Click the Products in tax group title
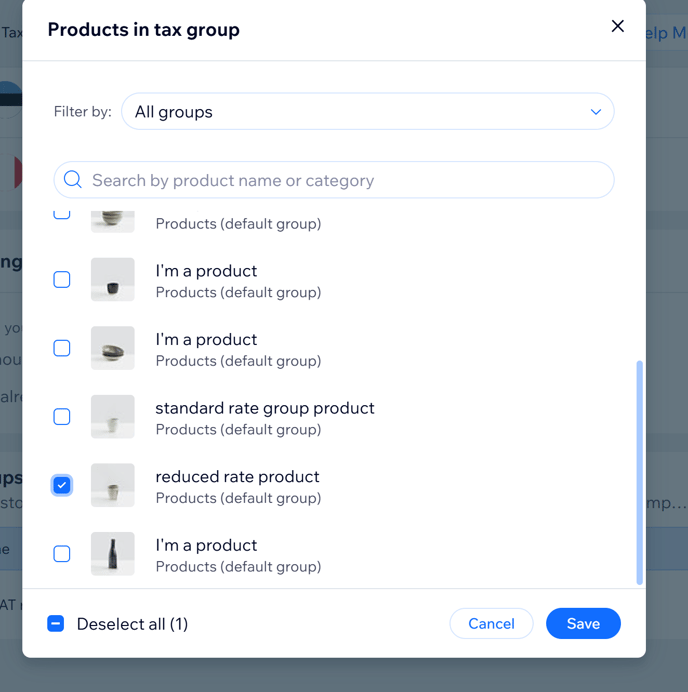Viewport: 688px width, 692px height. [x=143, y=30]
